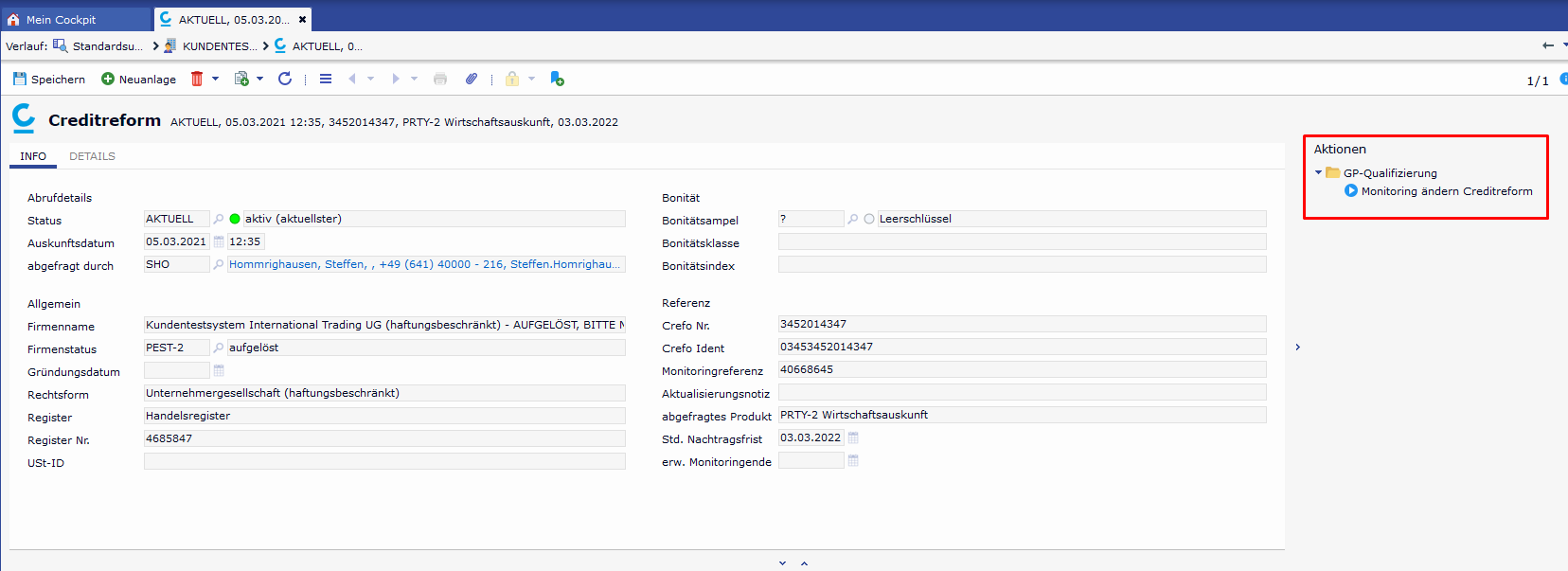Screen dimensions: 1568x571
Task: Click the red trash delete icon
Action: point(197,80)
